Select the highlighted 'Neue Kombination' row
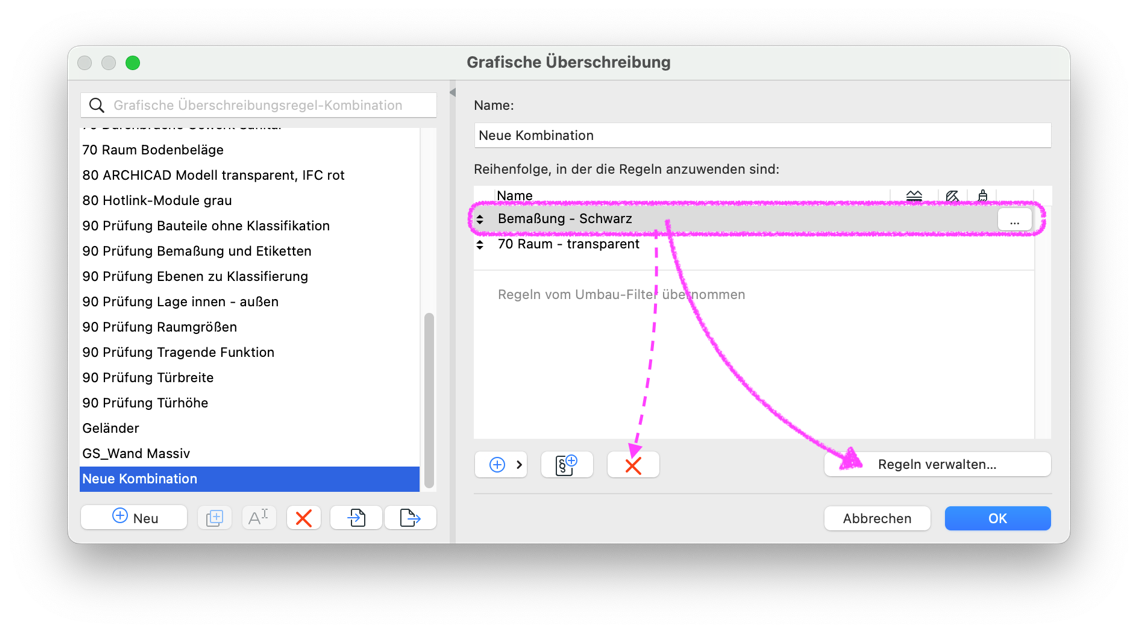 [249, 479]
